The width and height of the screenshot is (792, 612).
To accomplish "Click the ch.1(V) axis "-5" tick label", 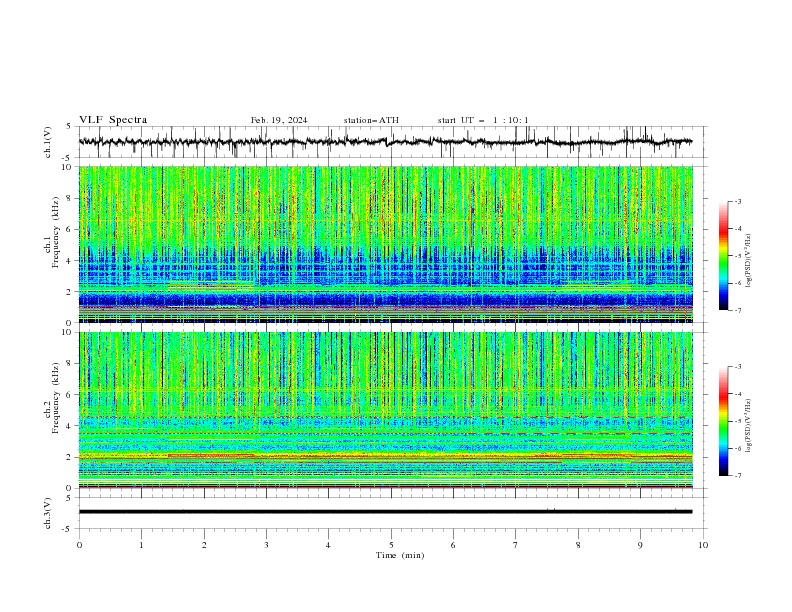I will coord(67,158).
